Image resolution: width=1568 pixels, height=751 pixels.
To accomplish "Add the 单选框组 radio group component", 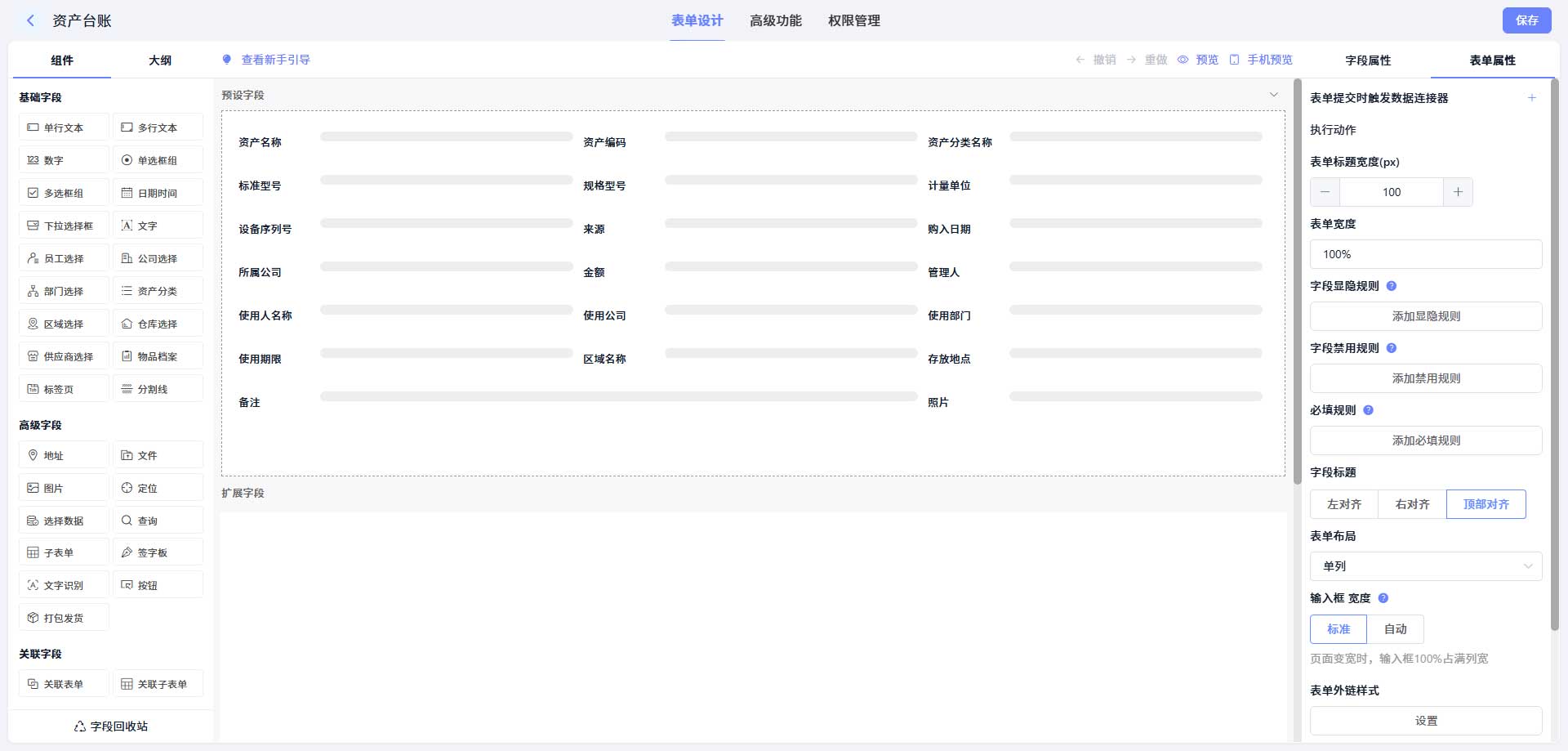I will click(x=158, y=160).
